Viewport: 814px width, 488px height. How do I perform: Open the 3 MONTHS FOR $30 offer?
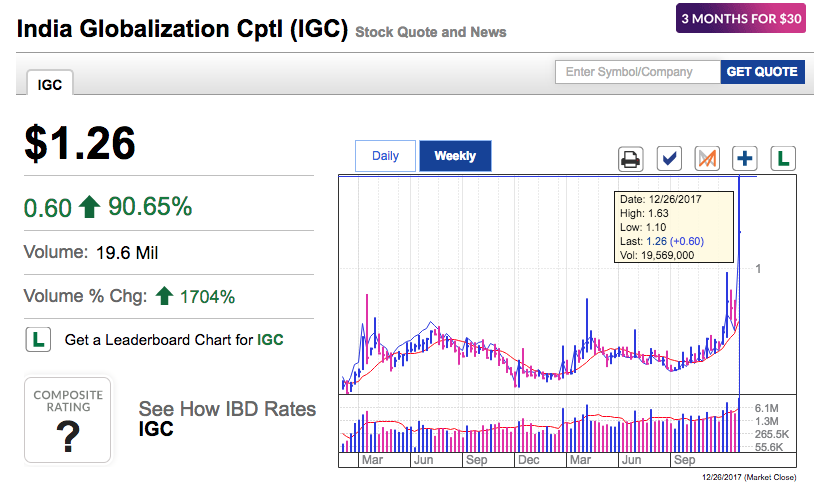(x=741, y=18)
